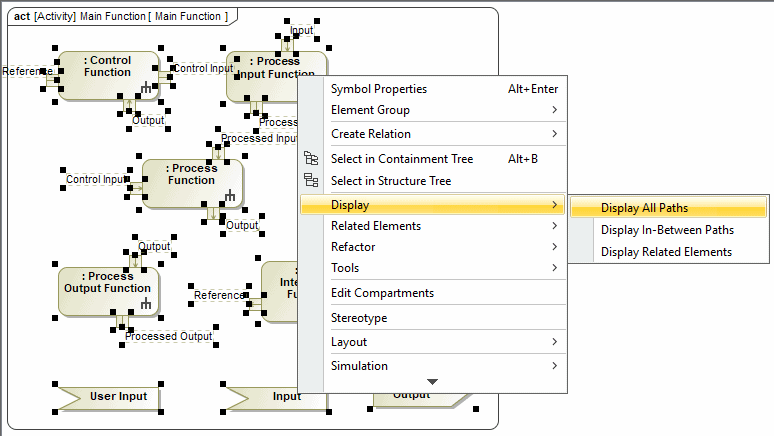Expand the Create Relation submenu arrow
Image resolution: width=774 pixels, height=436 pixels.
554,134
